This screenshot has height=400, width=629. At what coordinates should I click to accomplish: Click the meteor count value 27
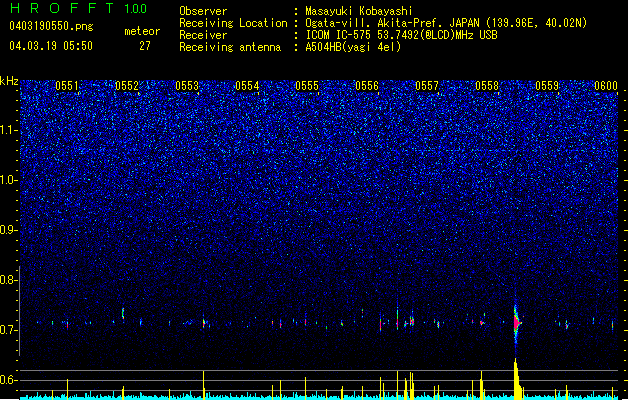[x=145, y=46]
